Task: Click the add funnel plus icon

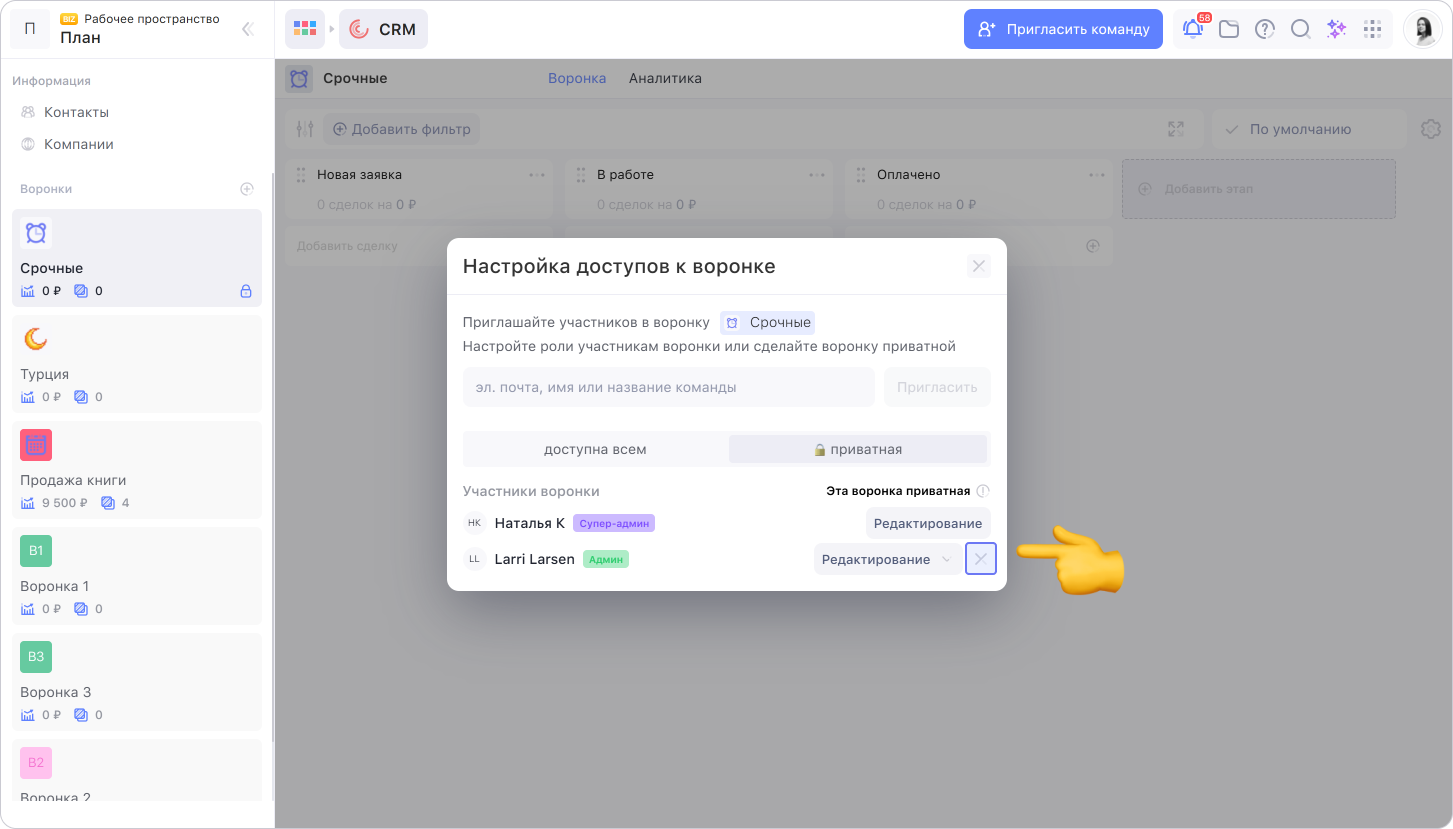Action: (x=247, y=189)
